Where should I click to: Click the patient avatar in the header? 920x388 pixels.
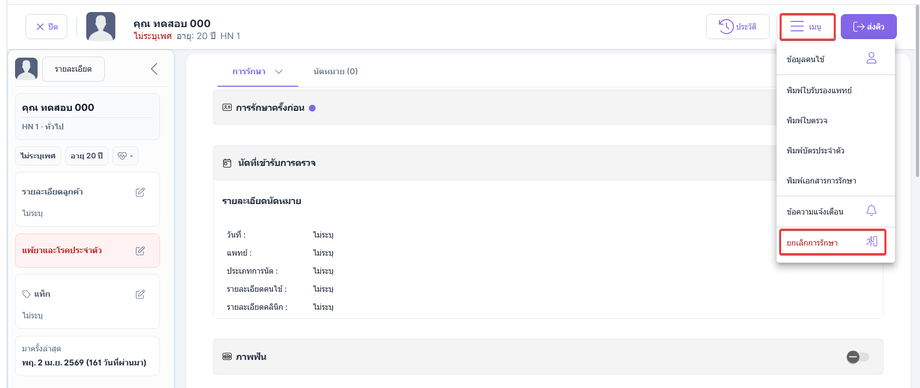click(100, 26)
